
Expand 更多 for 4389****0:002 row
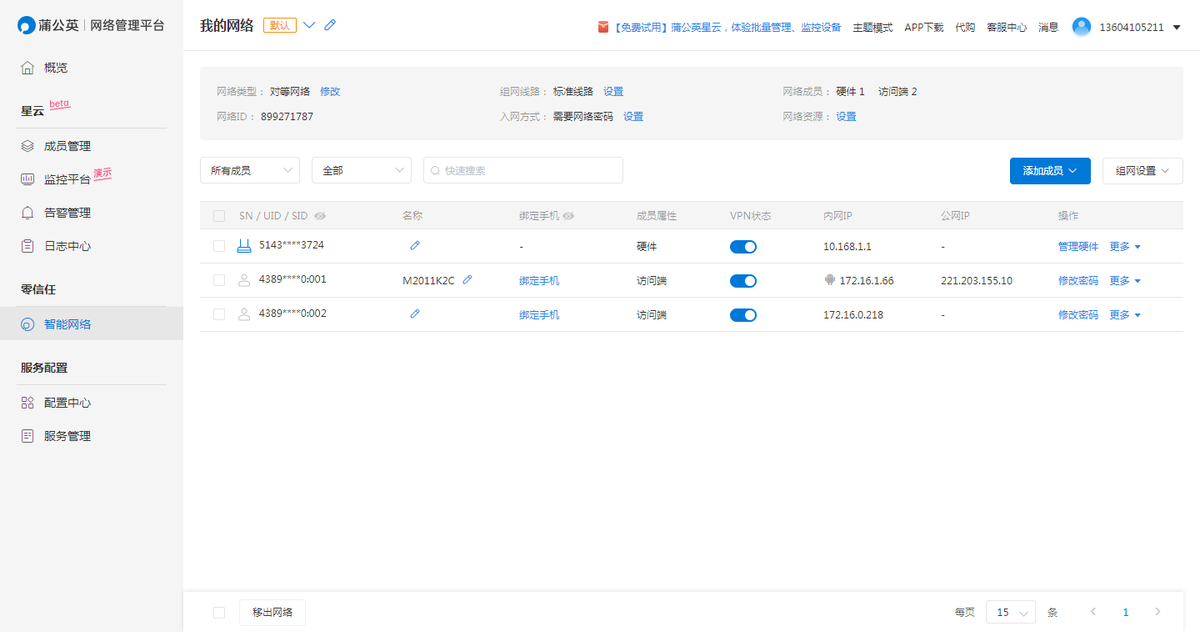coord(1125,315)
